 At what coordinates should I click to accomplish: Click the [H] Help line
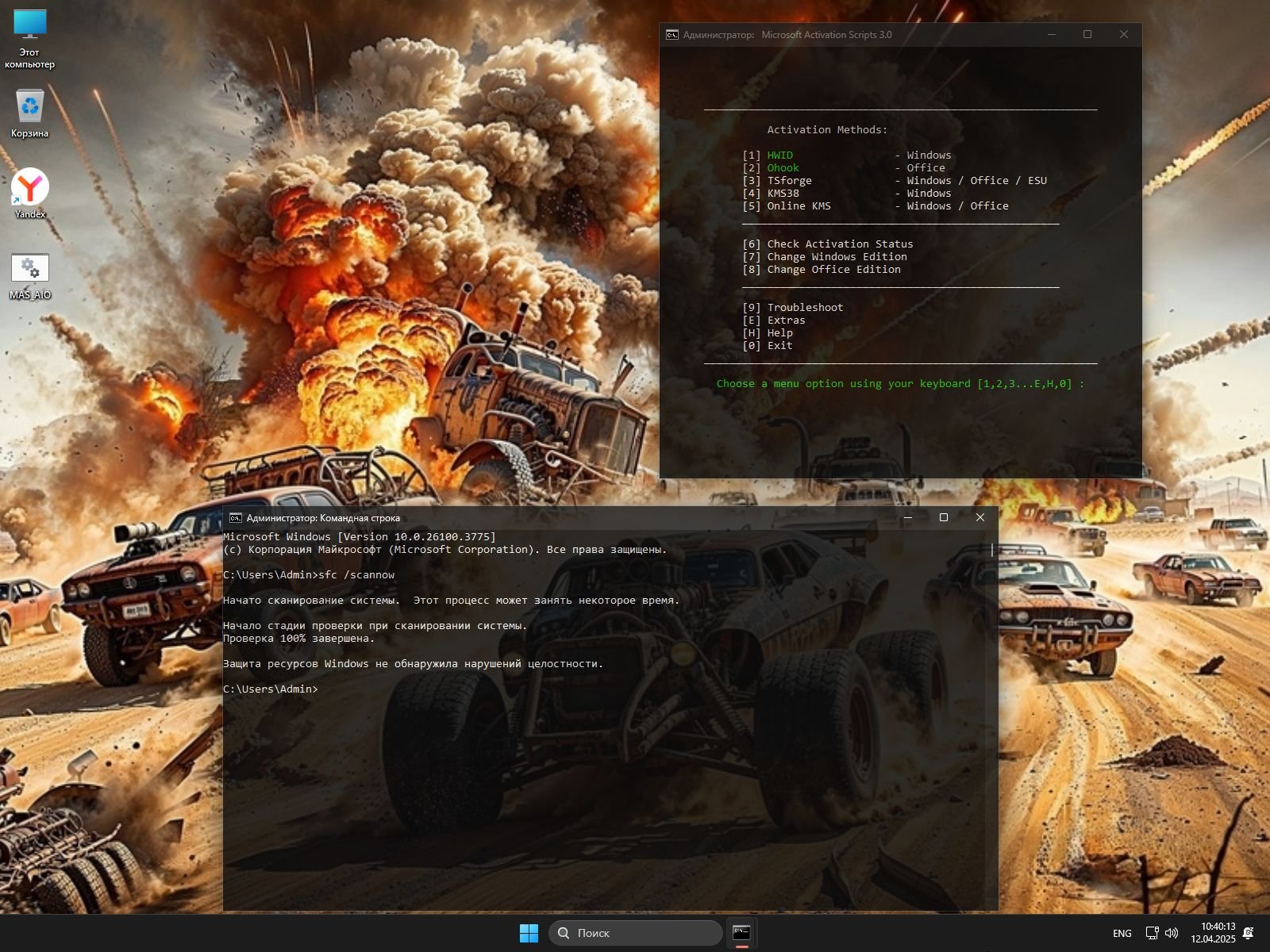pos(768,333)
